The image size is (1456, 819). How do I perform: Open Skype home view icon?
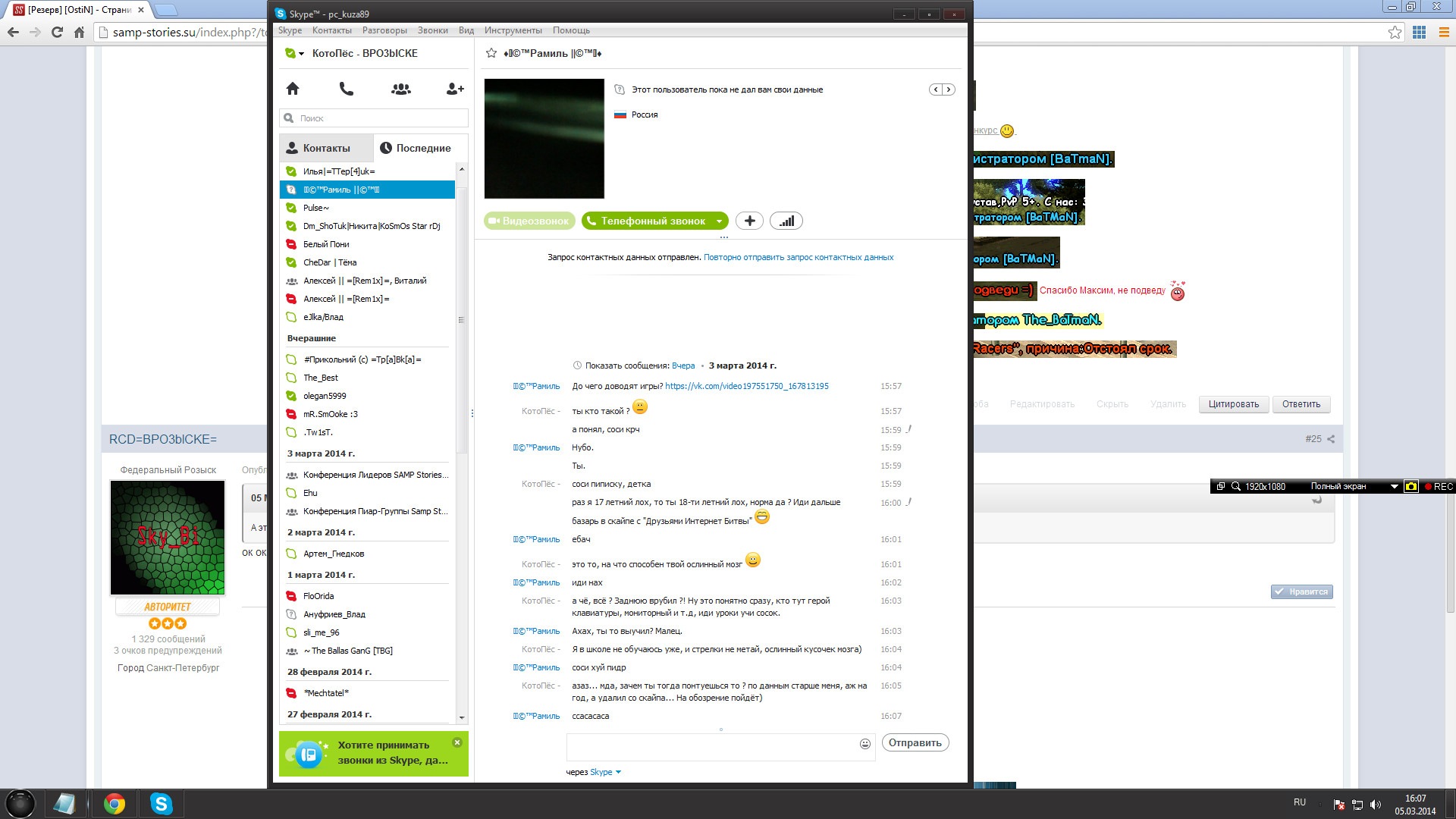pyautogui.click(x=293, y=89)
